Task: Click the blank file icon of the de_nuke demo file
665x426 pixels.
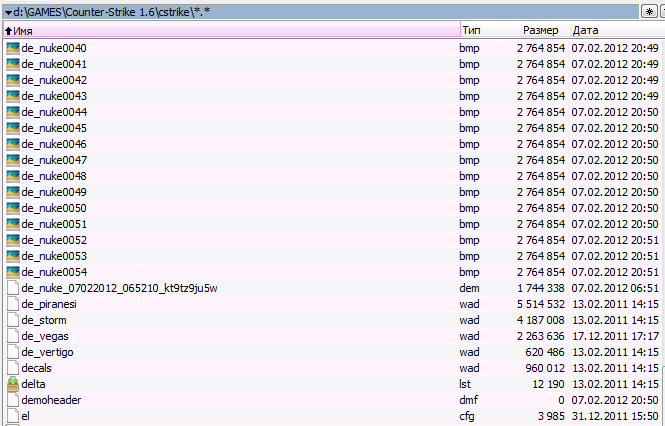Action: tap(13, 288)
